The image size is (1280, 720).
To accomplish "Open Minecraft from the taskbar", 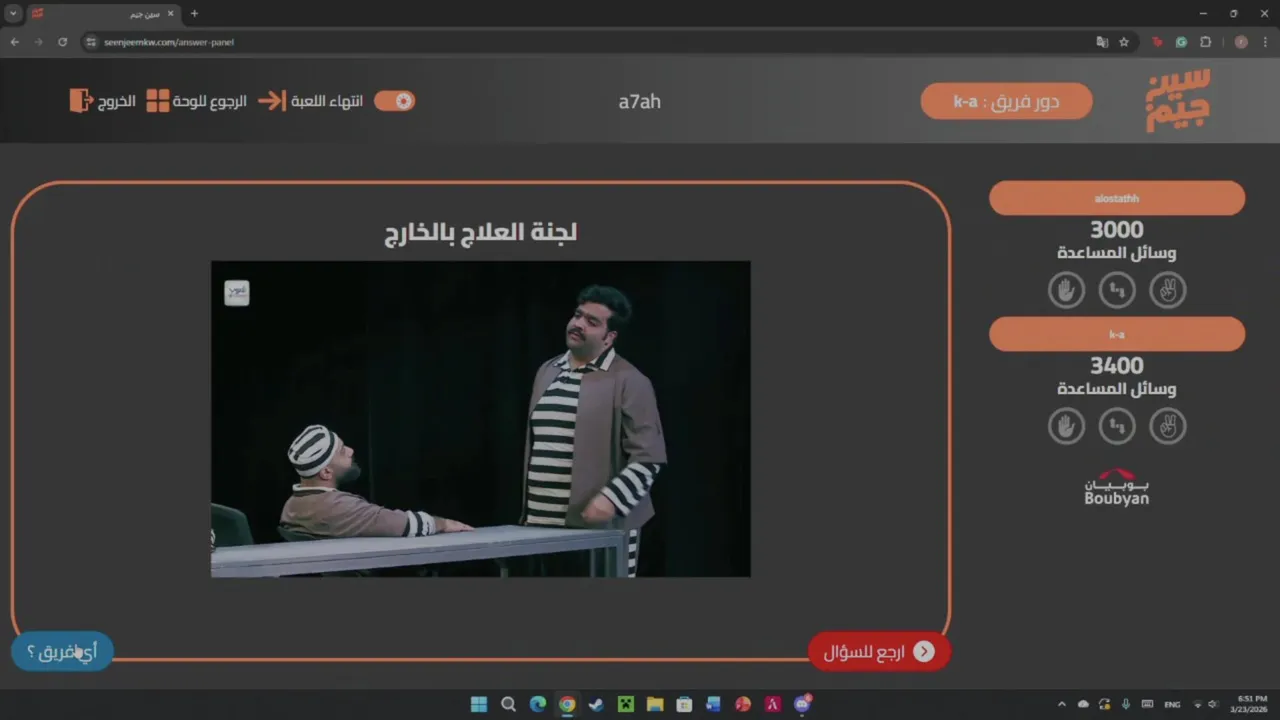I will pos(626,704).
